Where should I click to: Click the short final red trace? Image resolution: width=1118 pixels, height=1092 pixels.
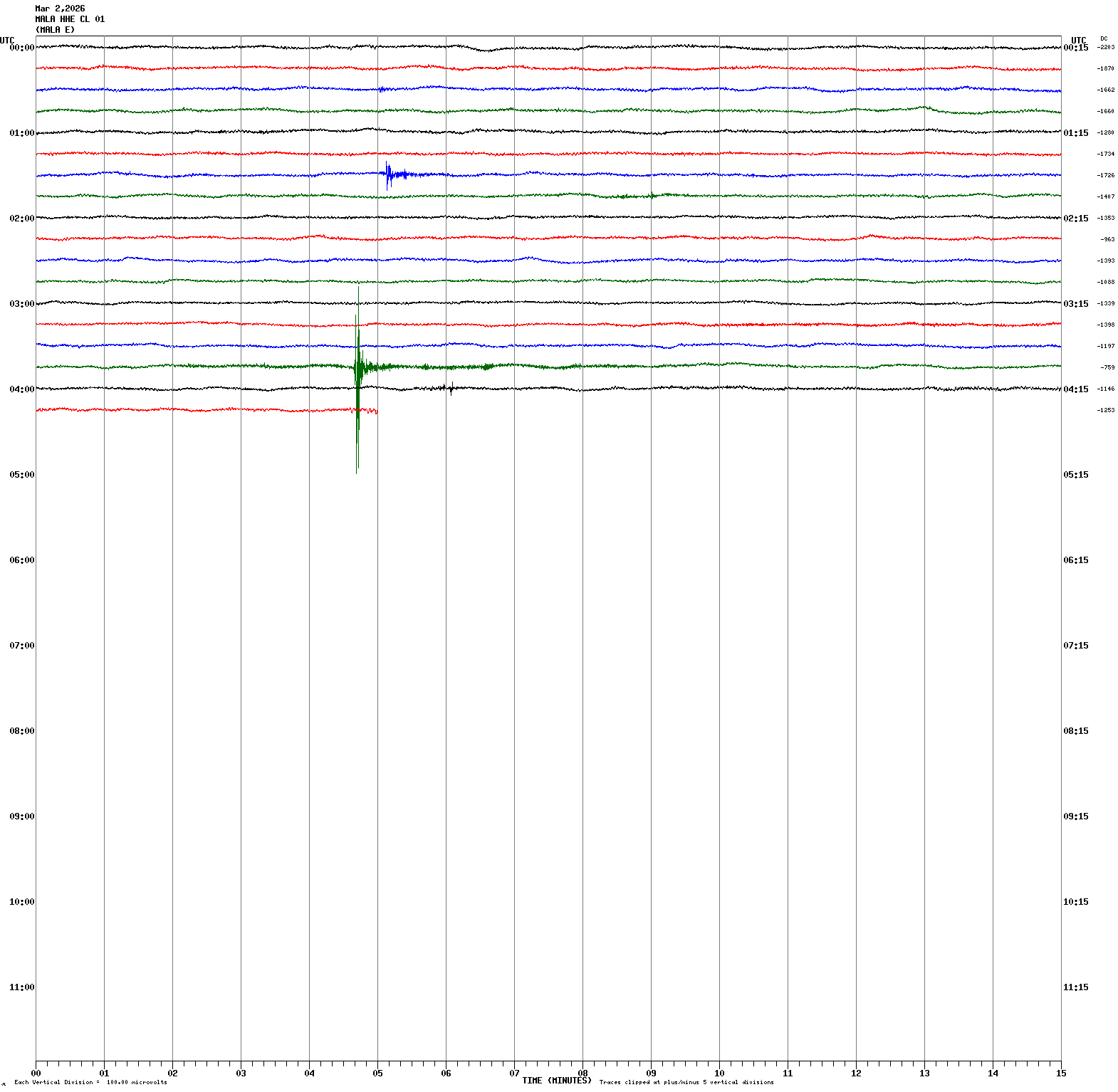click(x=207, y=410)
